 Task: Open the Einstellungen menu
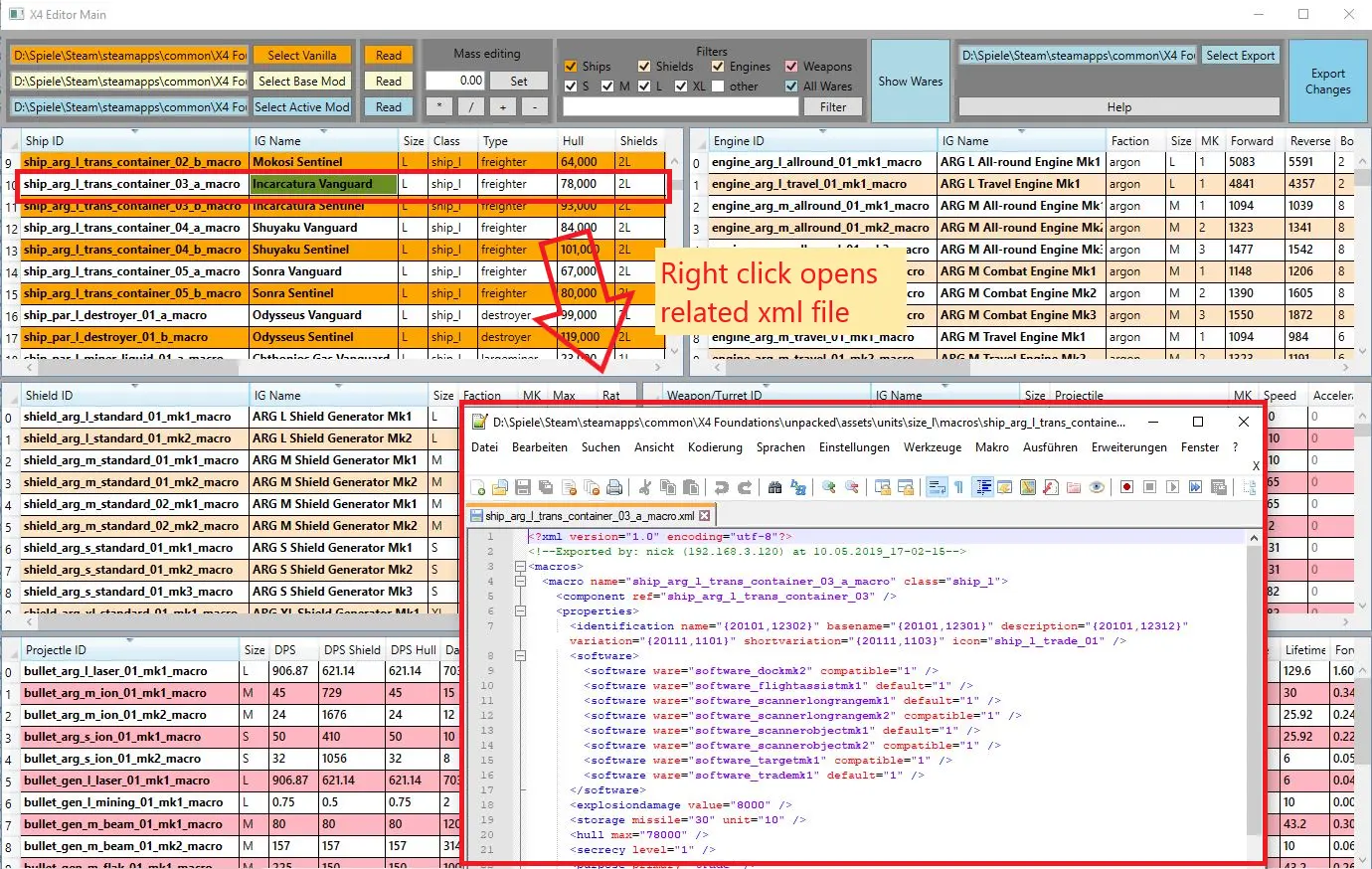[x=854, y=447]
